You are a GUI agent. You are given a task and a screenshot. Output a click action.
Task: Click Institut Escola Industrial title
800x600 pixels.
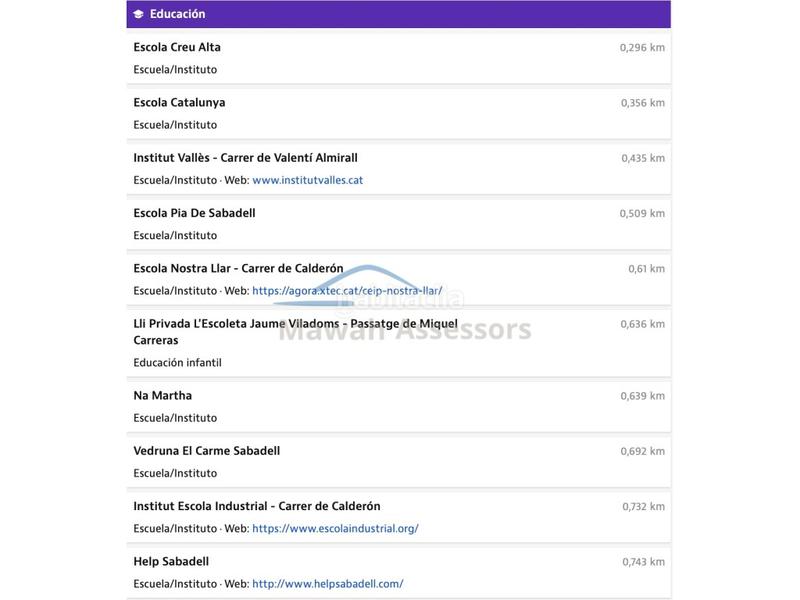coord(256,506)
